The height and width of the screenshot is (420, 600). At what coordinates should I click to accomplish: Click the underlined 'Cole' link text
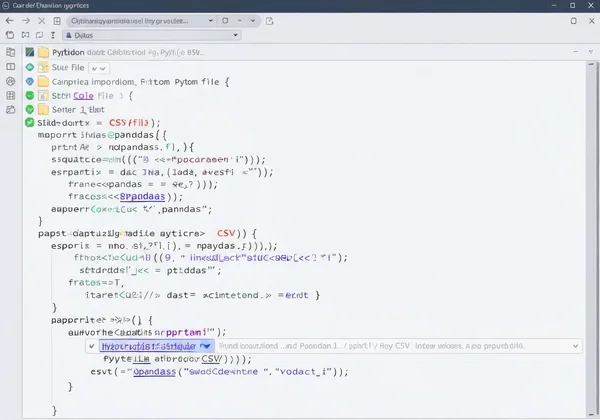[x=83, y=95]
